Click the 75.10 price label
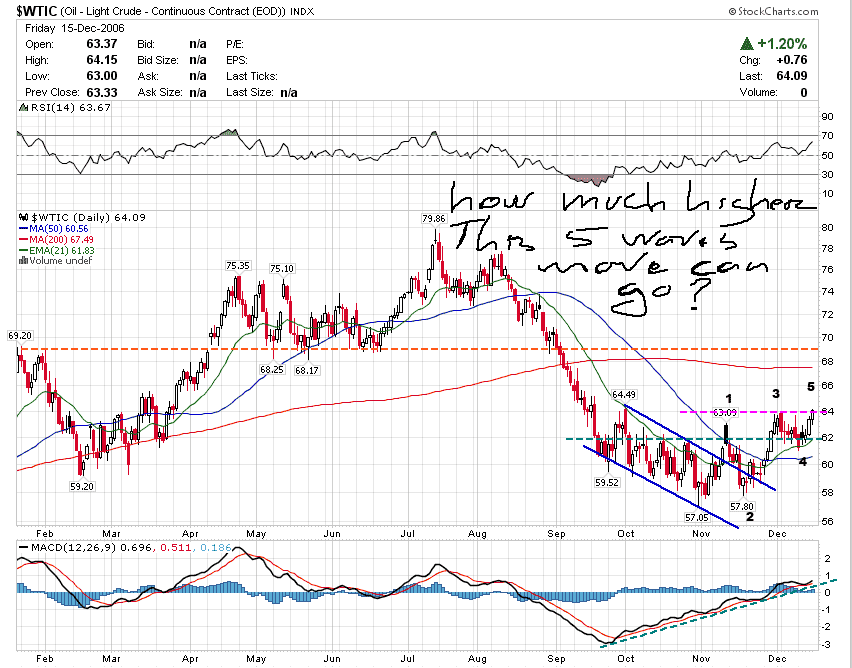Viewport: 852px width, 668px height. tap(282, 269)
